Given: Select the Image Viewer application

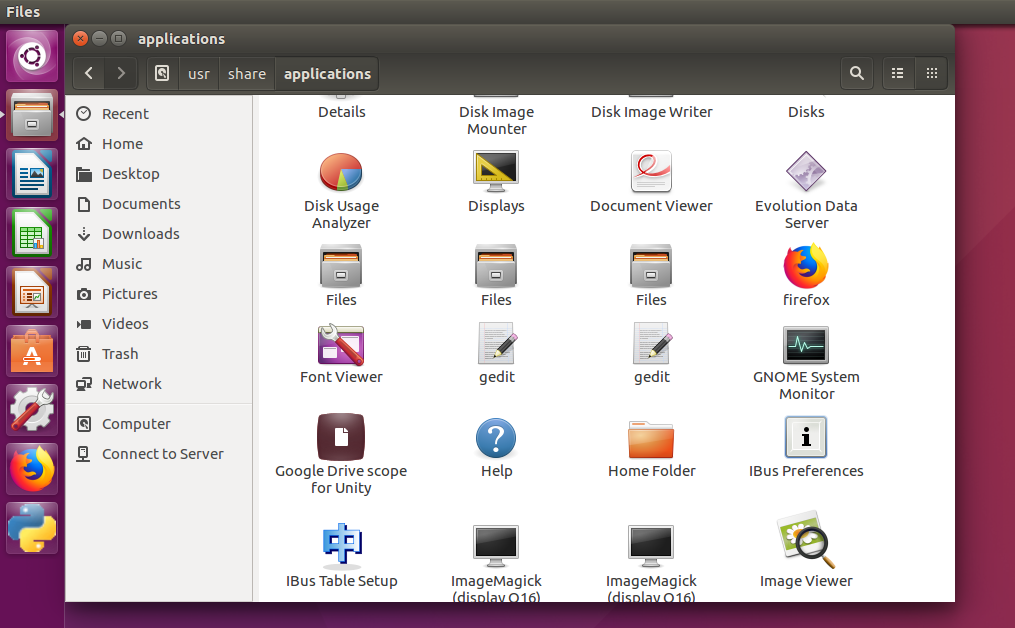Looking at the screenshot, I should pos(806,541).
